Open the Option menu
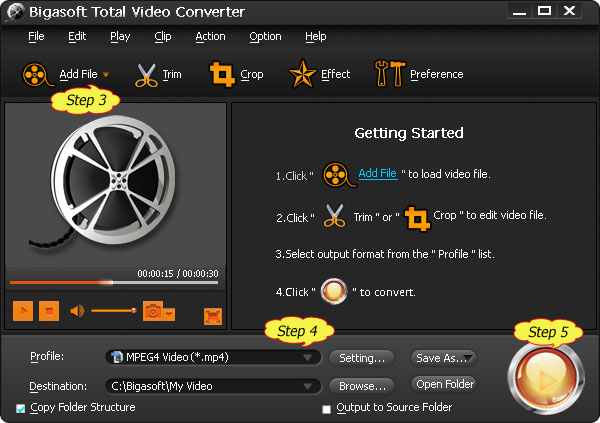 [x=265, y=36]
